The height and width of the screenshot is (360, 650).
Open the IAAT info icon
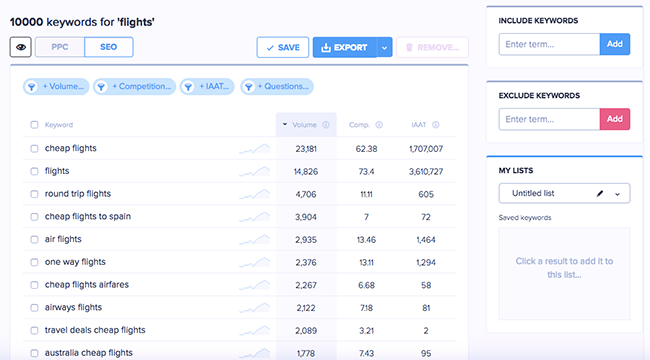(x=436, y=125)
